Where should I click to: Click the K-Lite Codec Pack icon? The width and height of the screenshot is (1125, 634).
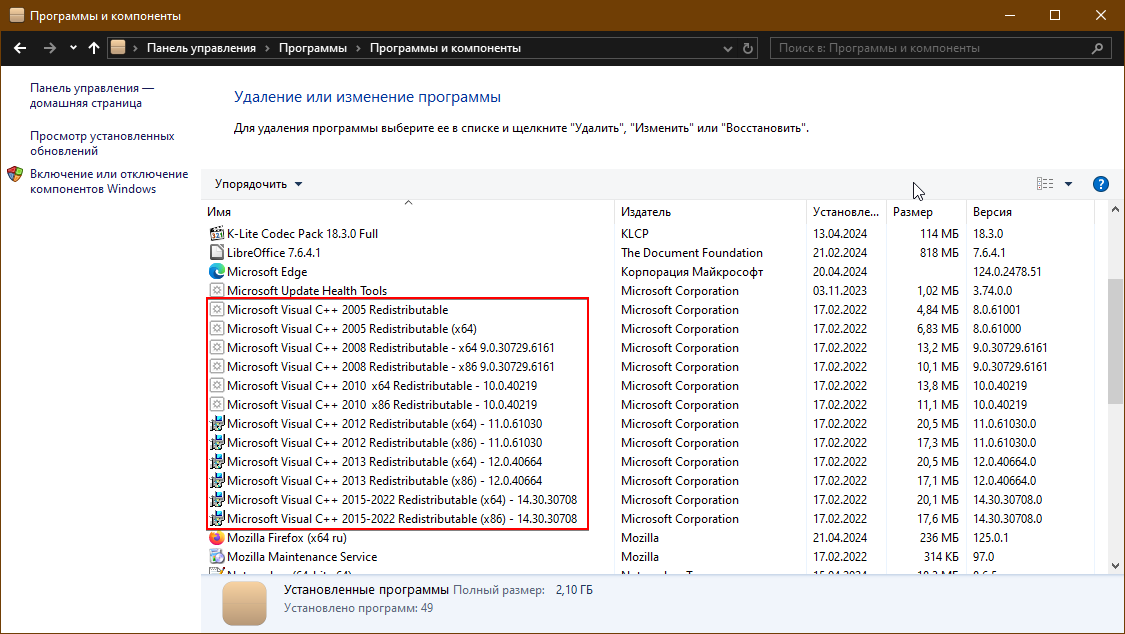click(x=217, y=234)
